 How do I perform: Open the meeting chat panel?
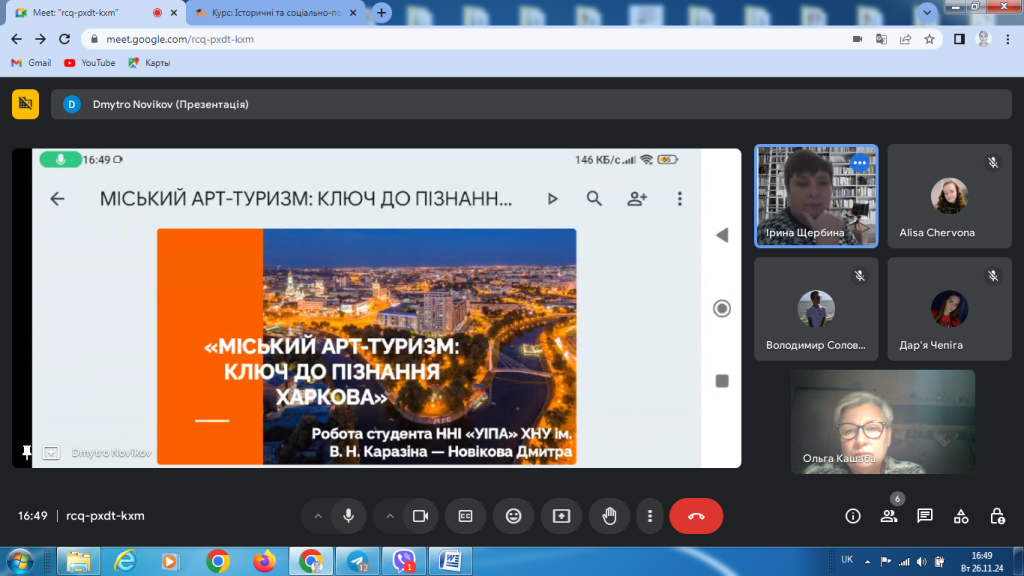[x=925, y=516]
